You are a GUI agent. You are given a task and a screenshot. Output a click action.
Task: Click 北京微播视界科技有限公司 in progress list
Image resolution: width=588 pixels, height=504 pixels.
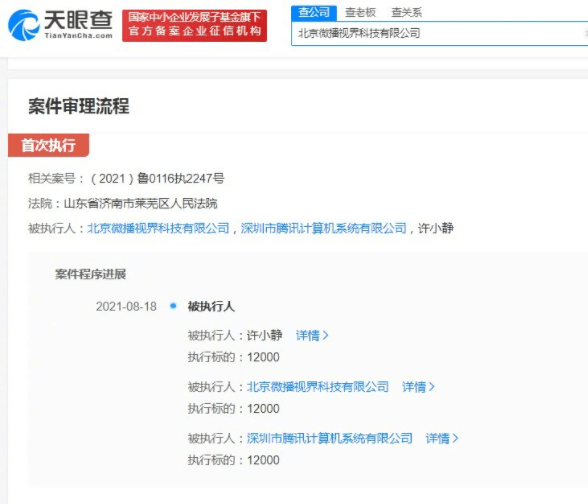318,387
